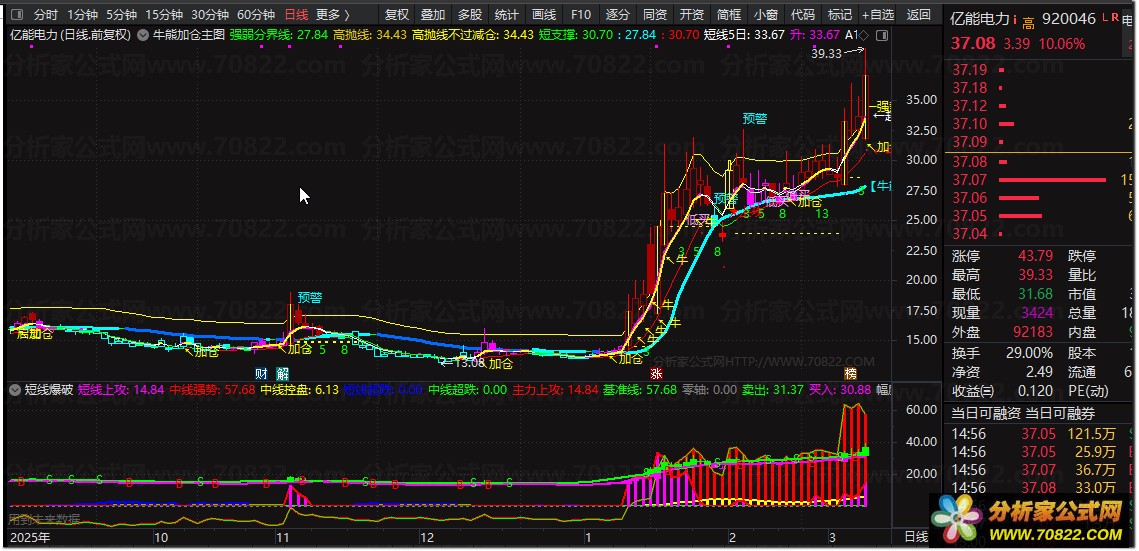1139x551 pixels.
Task: Select the 15分钟 period tab
Action: coord(164,15)
